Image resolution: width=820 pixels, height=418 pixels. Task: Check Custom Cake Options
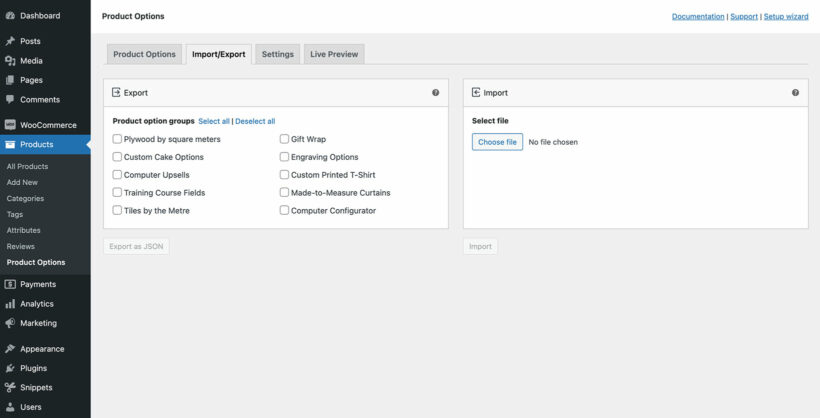coord(117,157)
